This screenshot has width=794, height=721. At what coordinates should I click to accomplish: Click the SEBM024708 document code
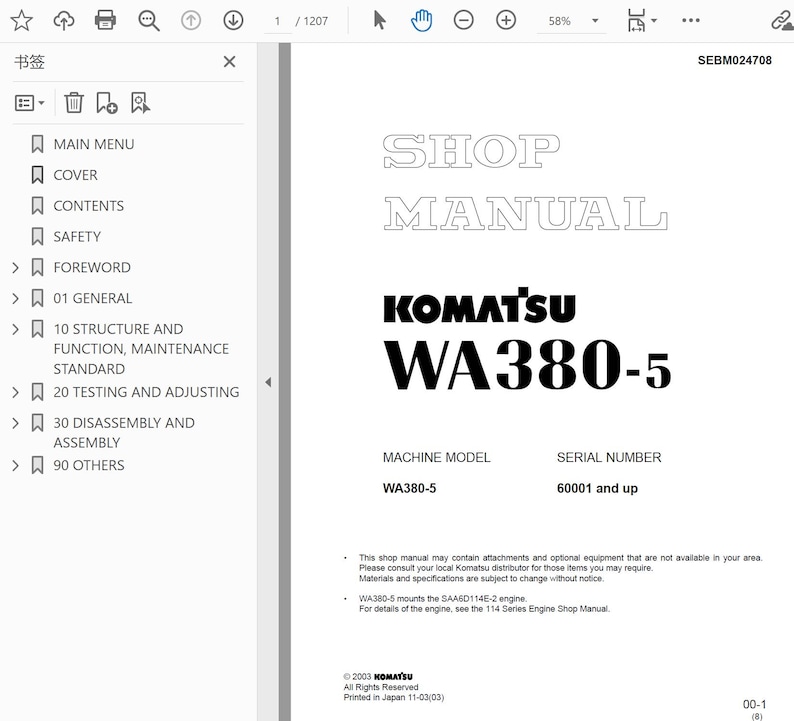point(734,61)
